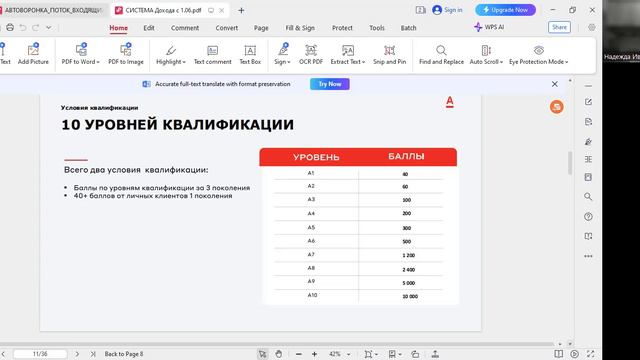Click the book icon in right sidebar
This screenshot has width=640, height=360.
pyautogui.click(x=588, y=236)
